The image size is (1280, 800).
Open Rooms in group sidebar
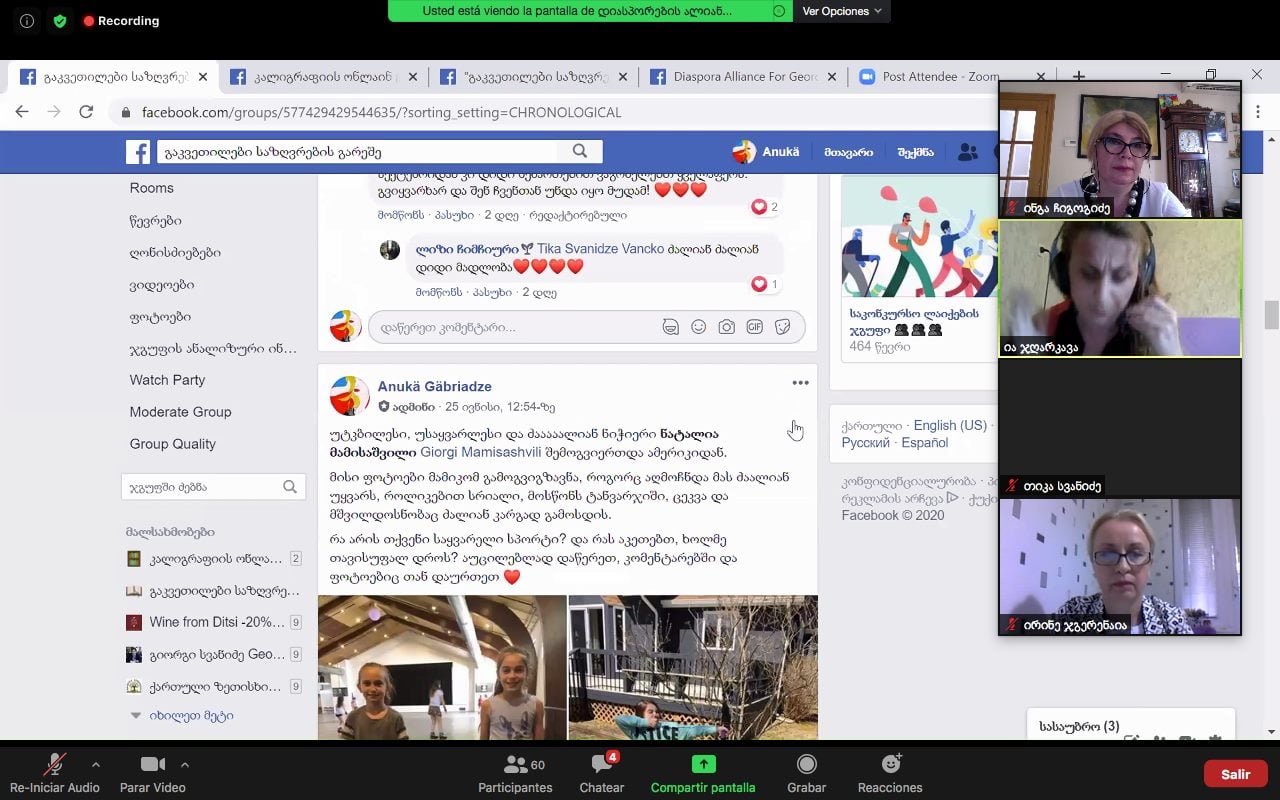(x=152, y=188)
